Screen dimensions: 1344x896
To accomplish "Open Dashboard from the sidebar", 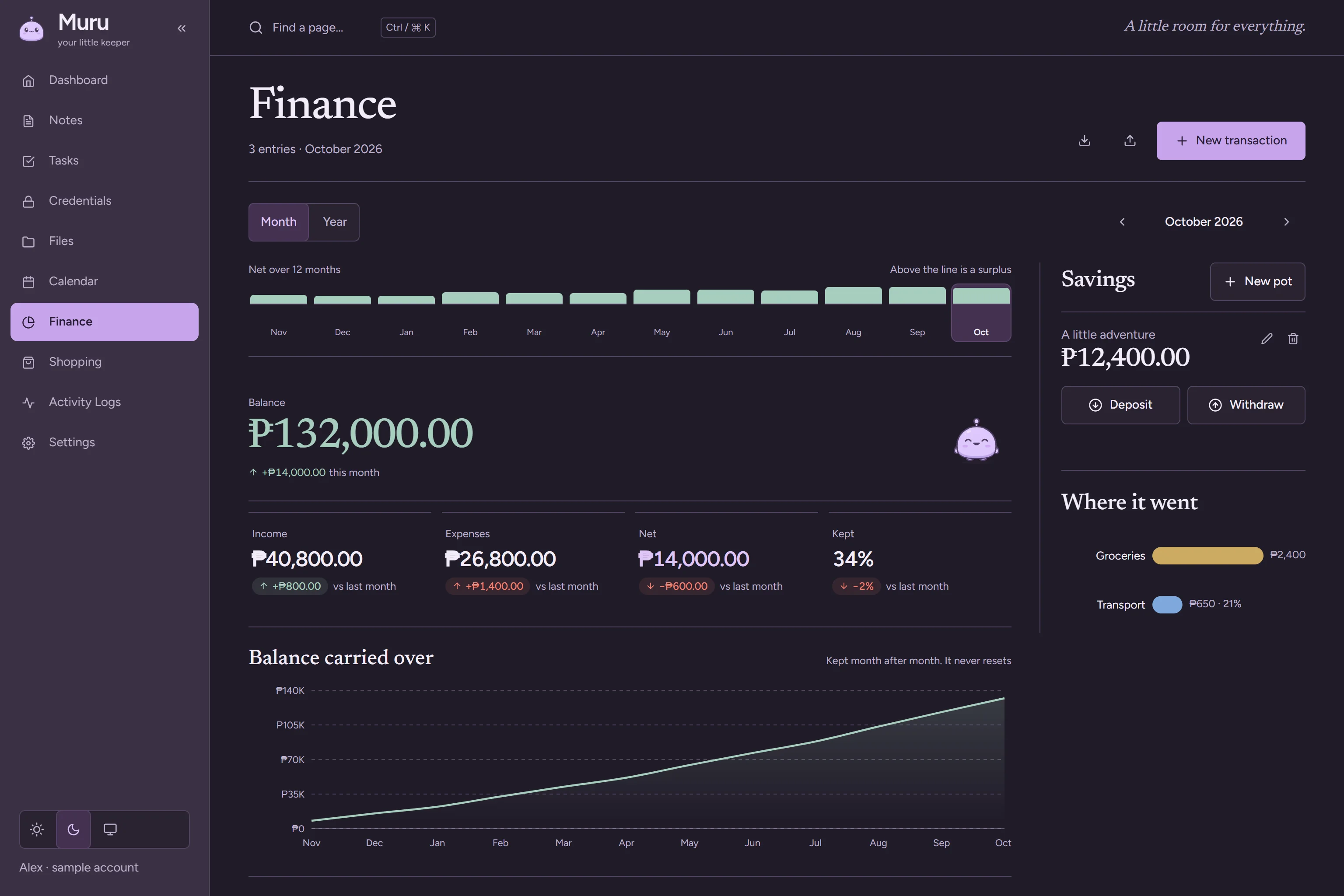I will (x=105, y=80).
